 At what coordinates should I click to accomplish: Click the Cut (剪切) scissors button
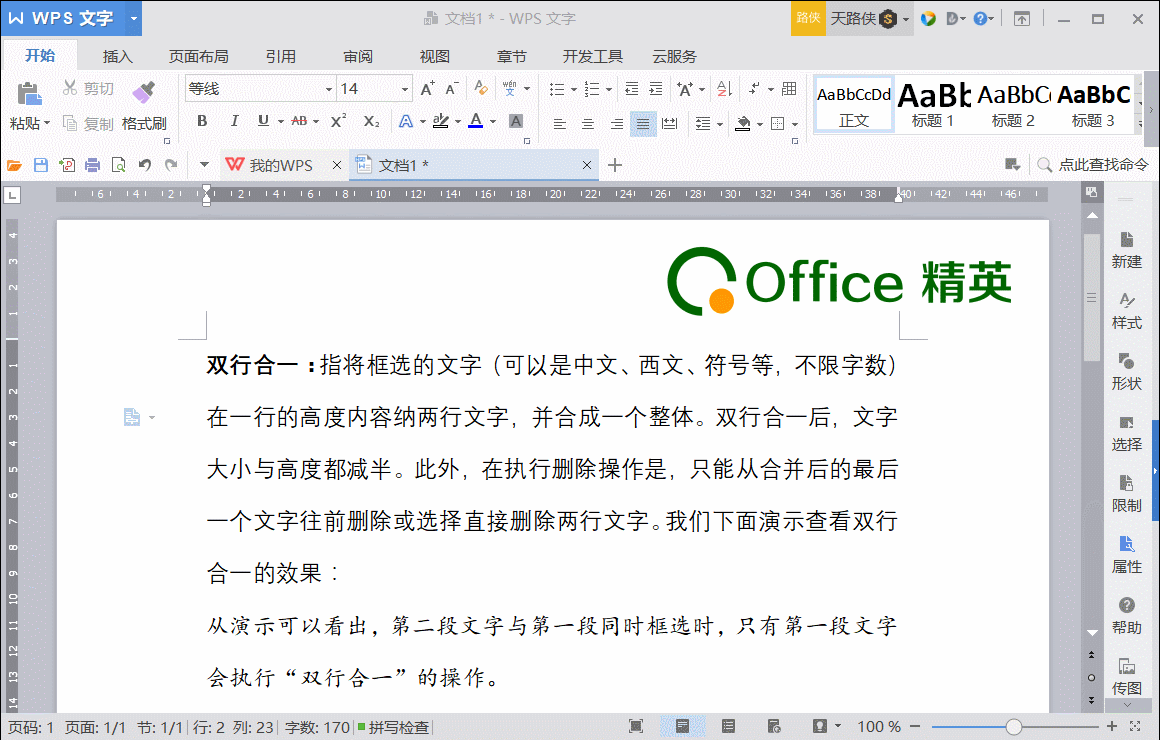tap(88, 89)
